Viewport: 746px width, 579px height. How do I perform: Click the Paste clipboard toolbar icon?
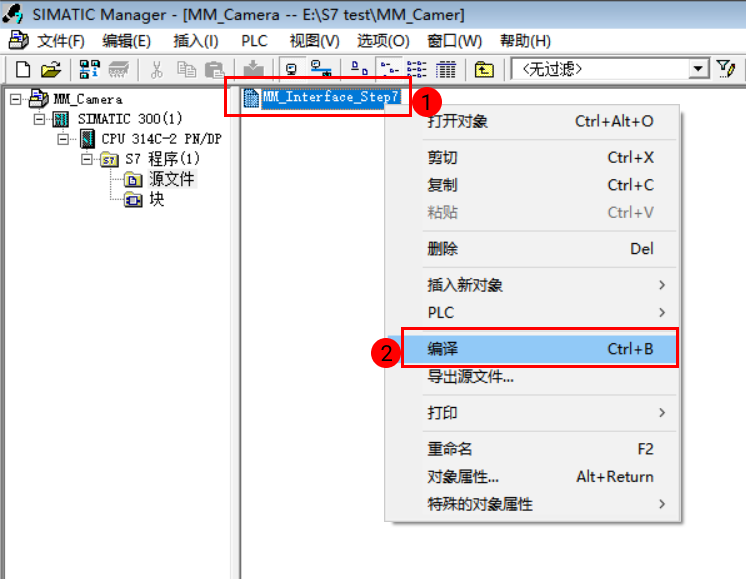click(215, 69)
